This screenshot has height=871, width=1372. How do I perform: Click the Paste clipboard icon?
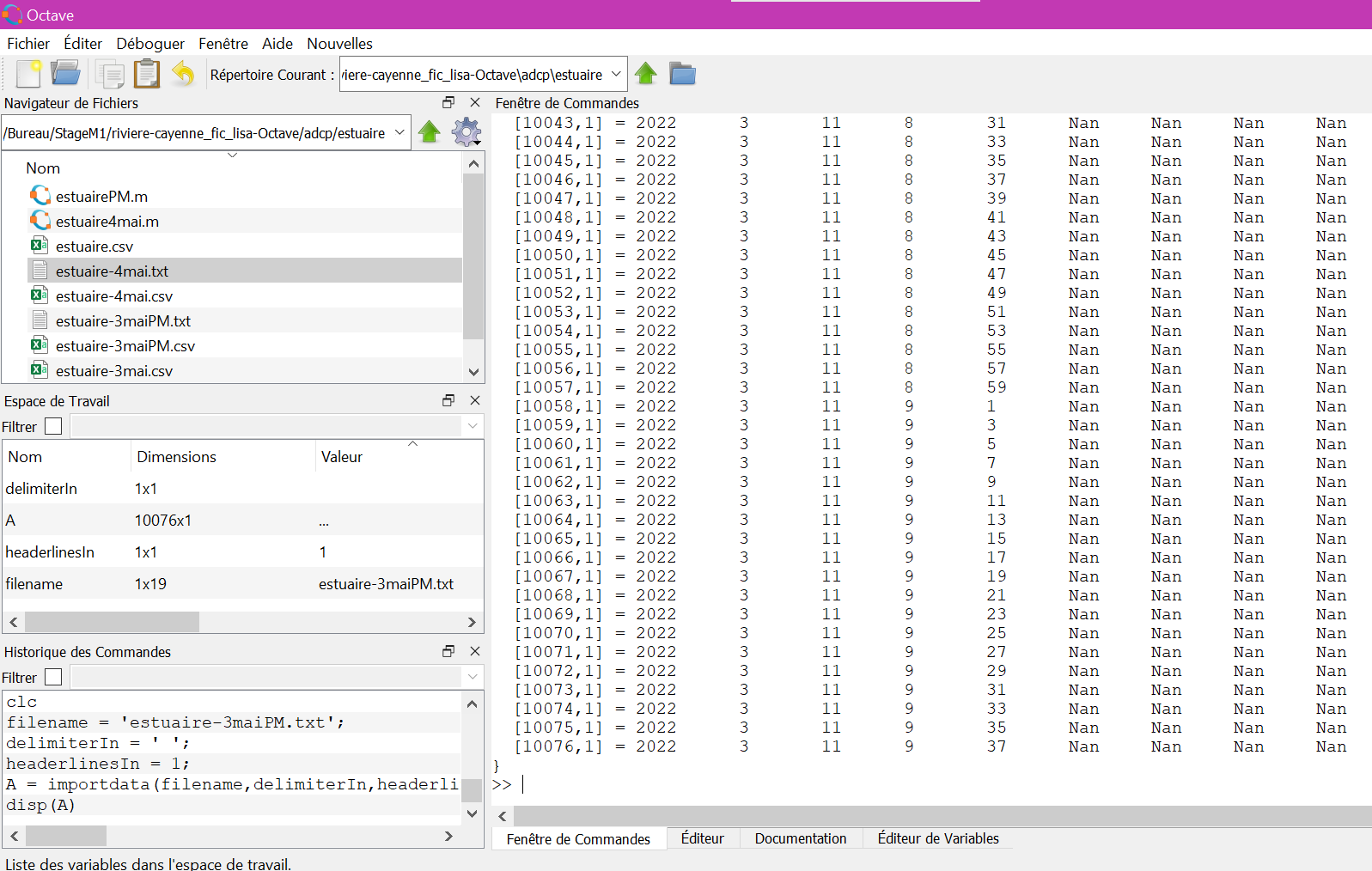tap(147, 75)
